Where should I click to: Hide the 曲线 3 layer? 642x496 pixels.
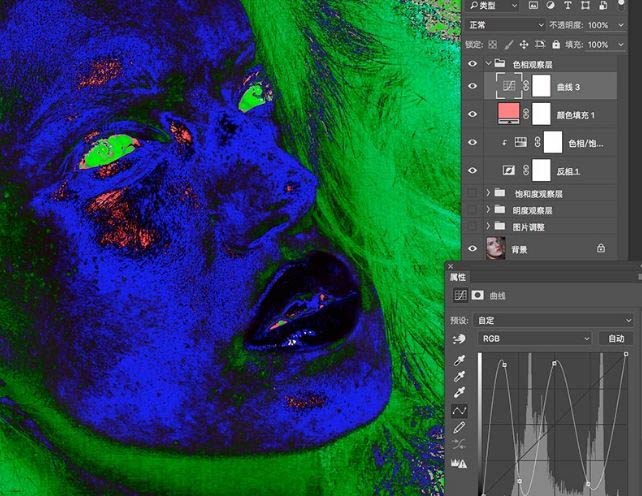[473, 88]
